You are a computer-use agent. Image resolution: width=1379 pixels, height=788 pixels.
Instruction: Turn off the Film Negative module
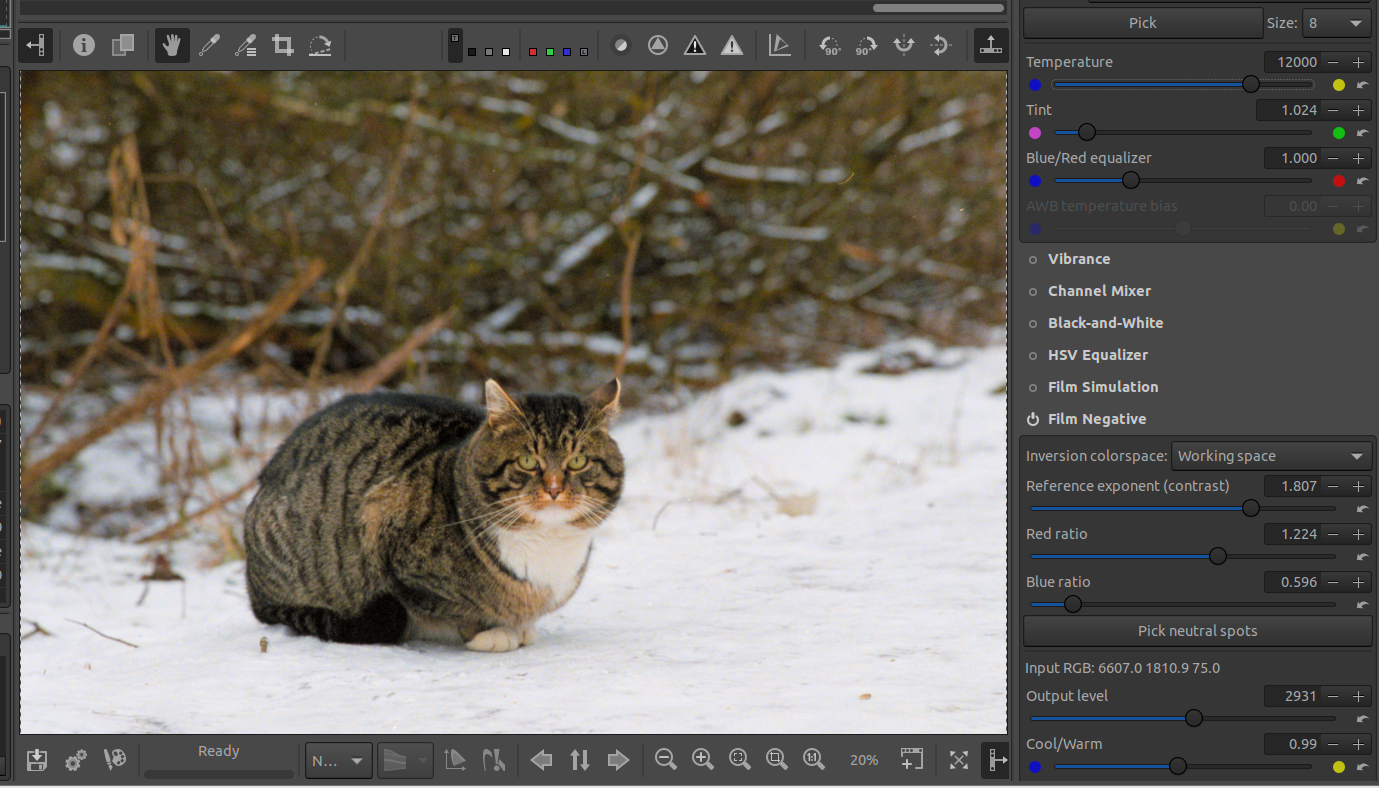(x=1033, y=419)
